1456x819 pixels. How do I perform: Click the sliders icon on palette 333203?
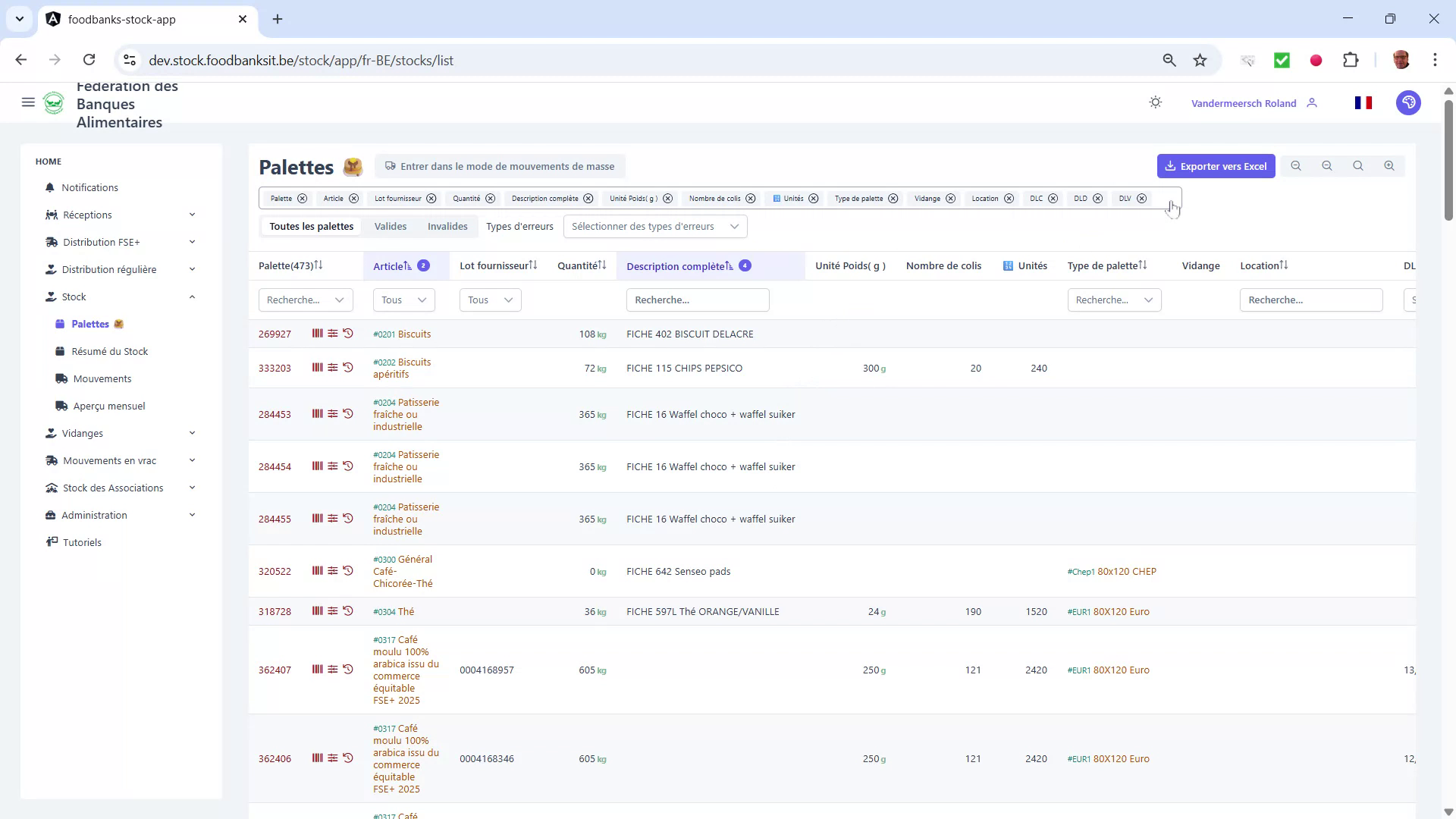(332, 367)
